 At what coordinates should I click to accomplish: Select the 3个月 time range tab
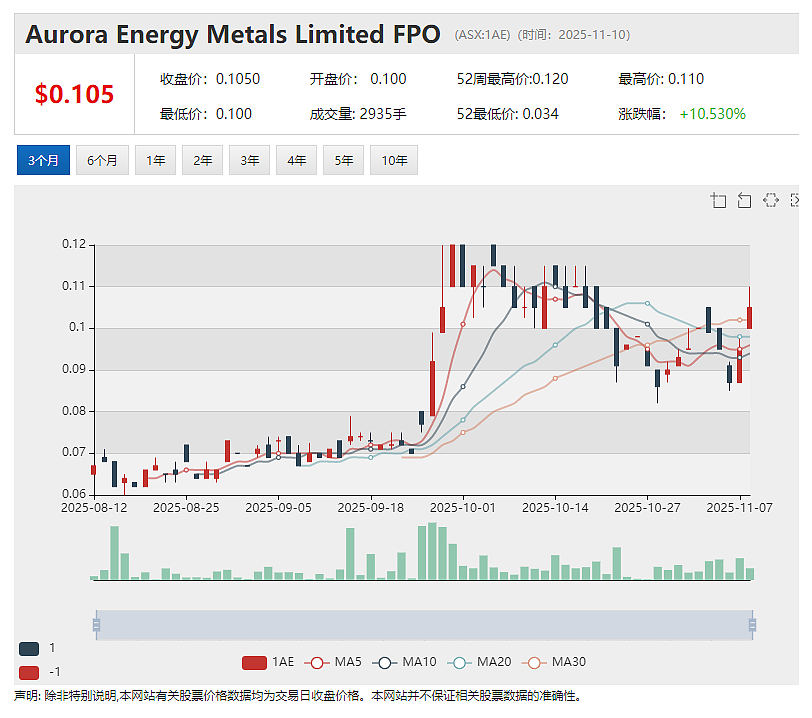[x=43, y=160]
